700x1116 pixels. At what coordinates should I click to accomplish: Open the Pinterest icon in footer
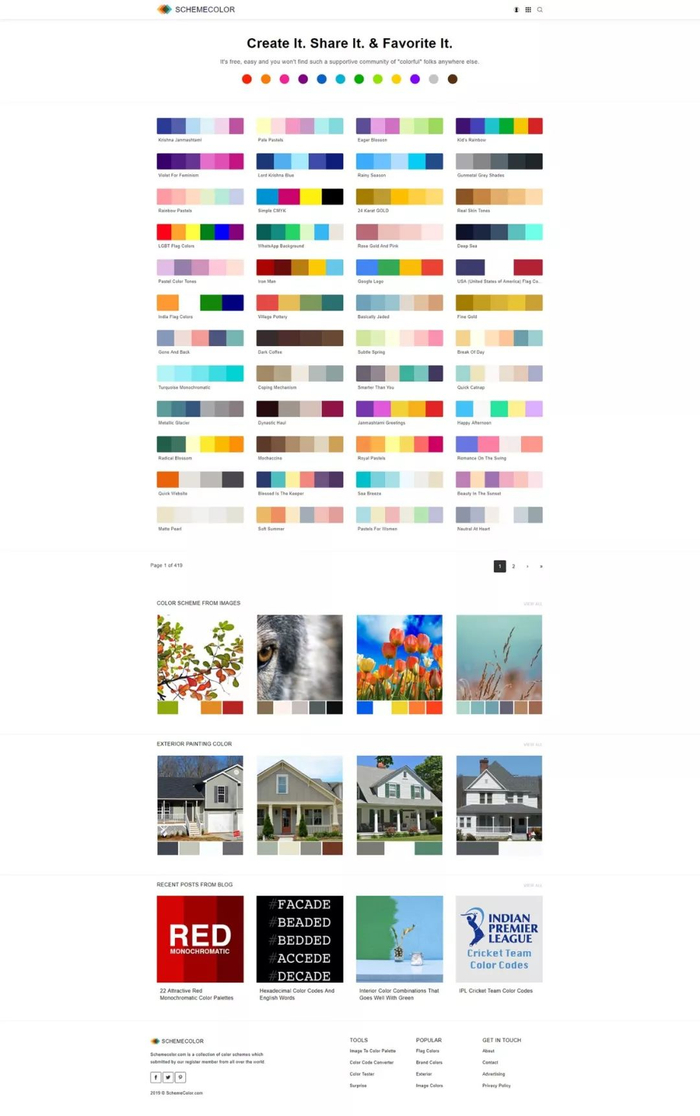(x=180, y=1077)
